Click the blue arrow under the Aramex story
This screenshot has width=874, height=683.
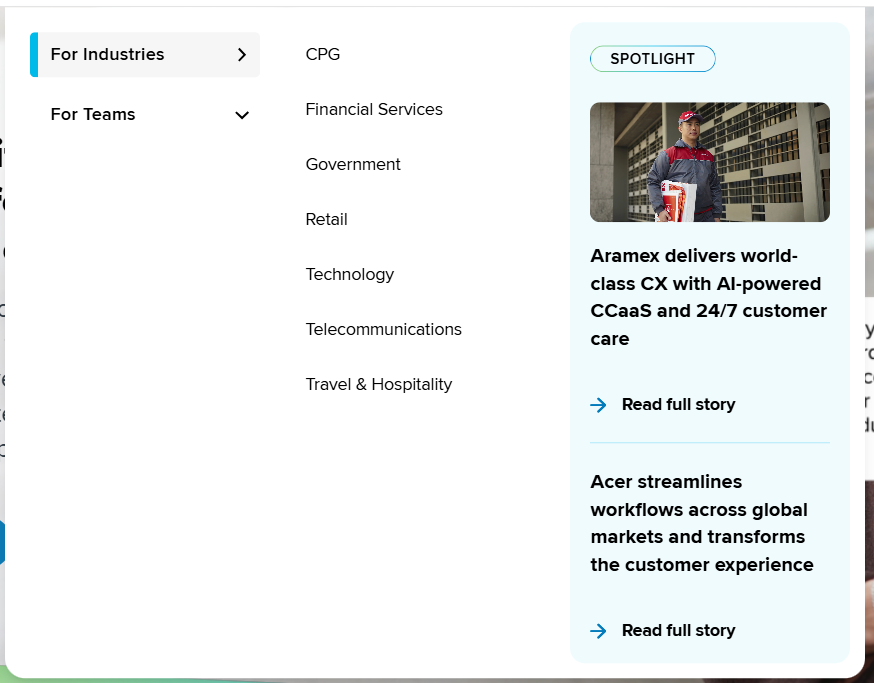(x=599, y=405)
